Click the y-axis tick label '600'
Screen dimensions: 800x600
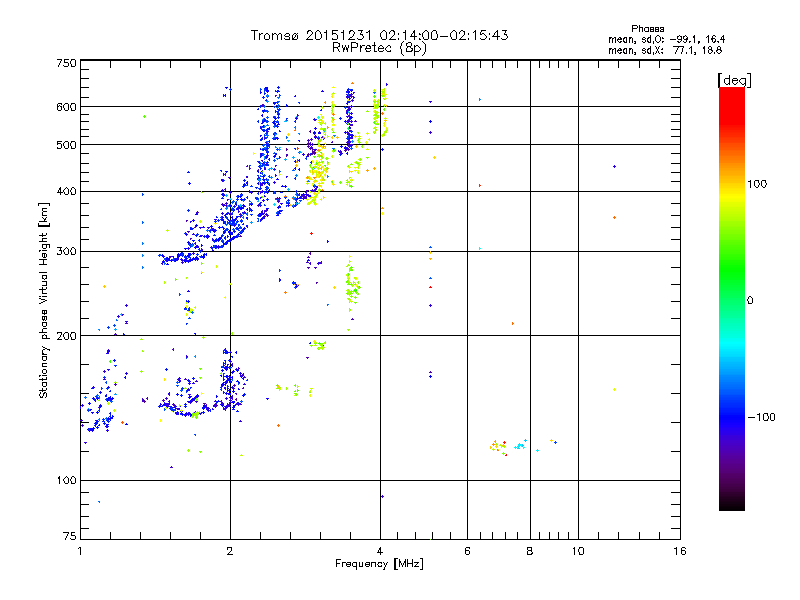(67, 107)
